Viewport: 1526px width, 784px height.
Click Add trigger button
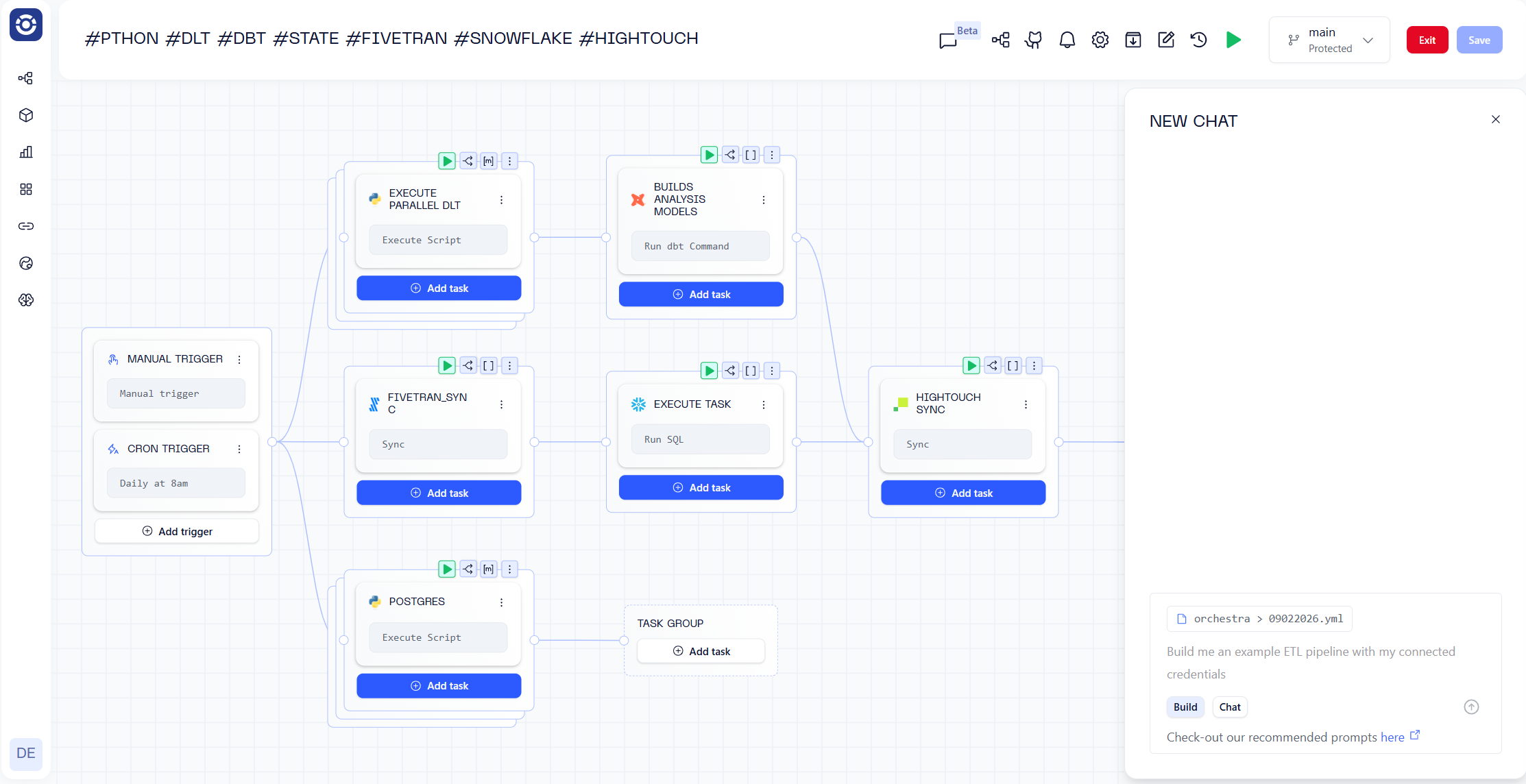177,531
